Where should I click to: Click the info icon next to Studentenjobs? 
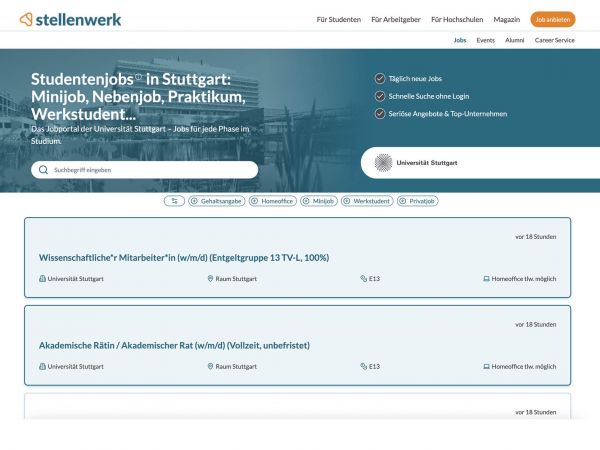(x=138, y=76)
